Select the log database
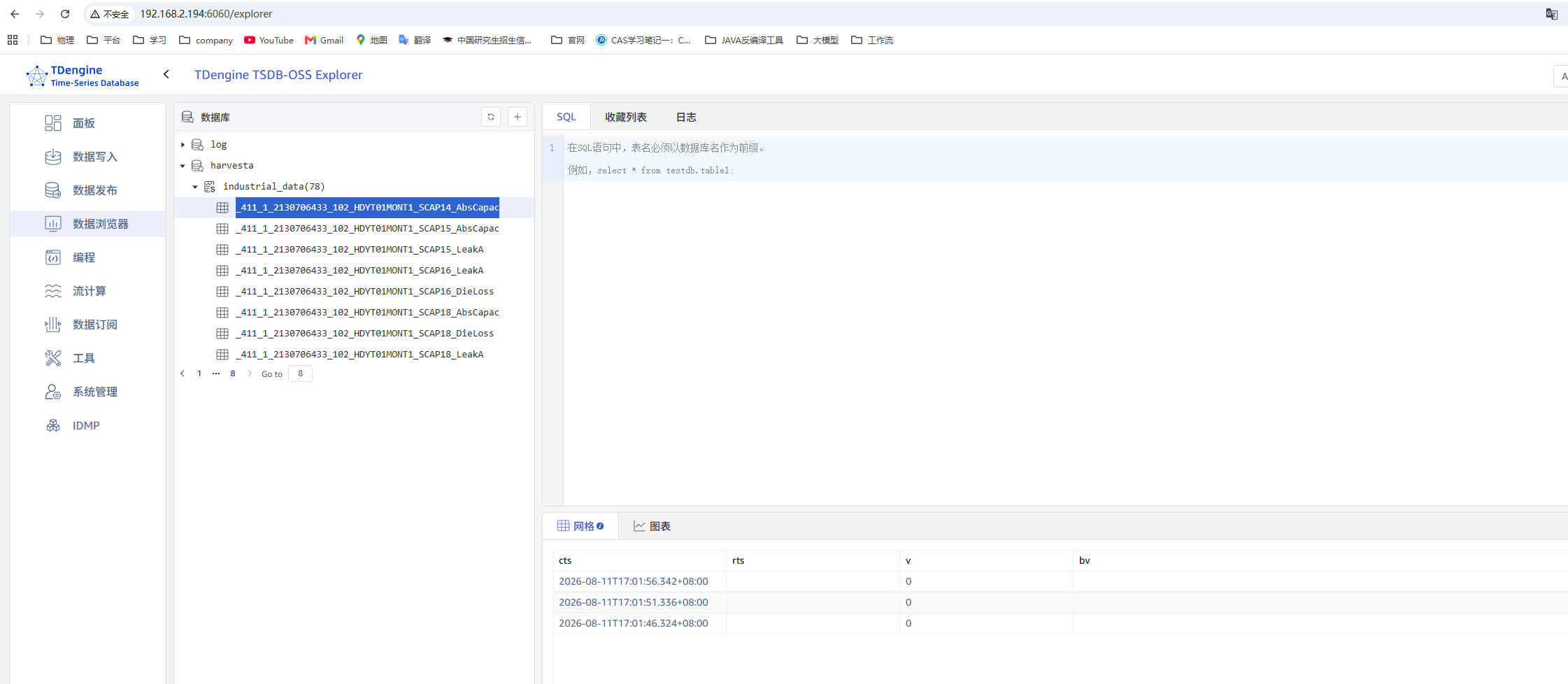 click(218, 145)
